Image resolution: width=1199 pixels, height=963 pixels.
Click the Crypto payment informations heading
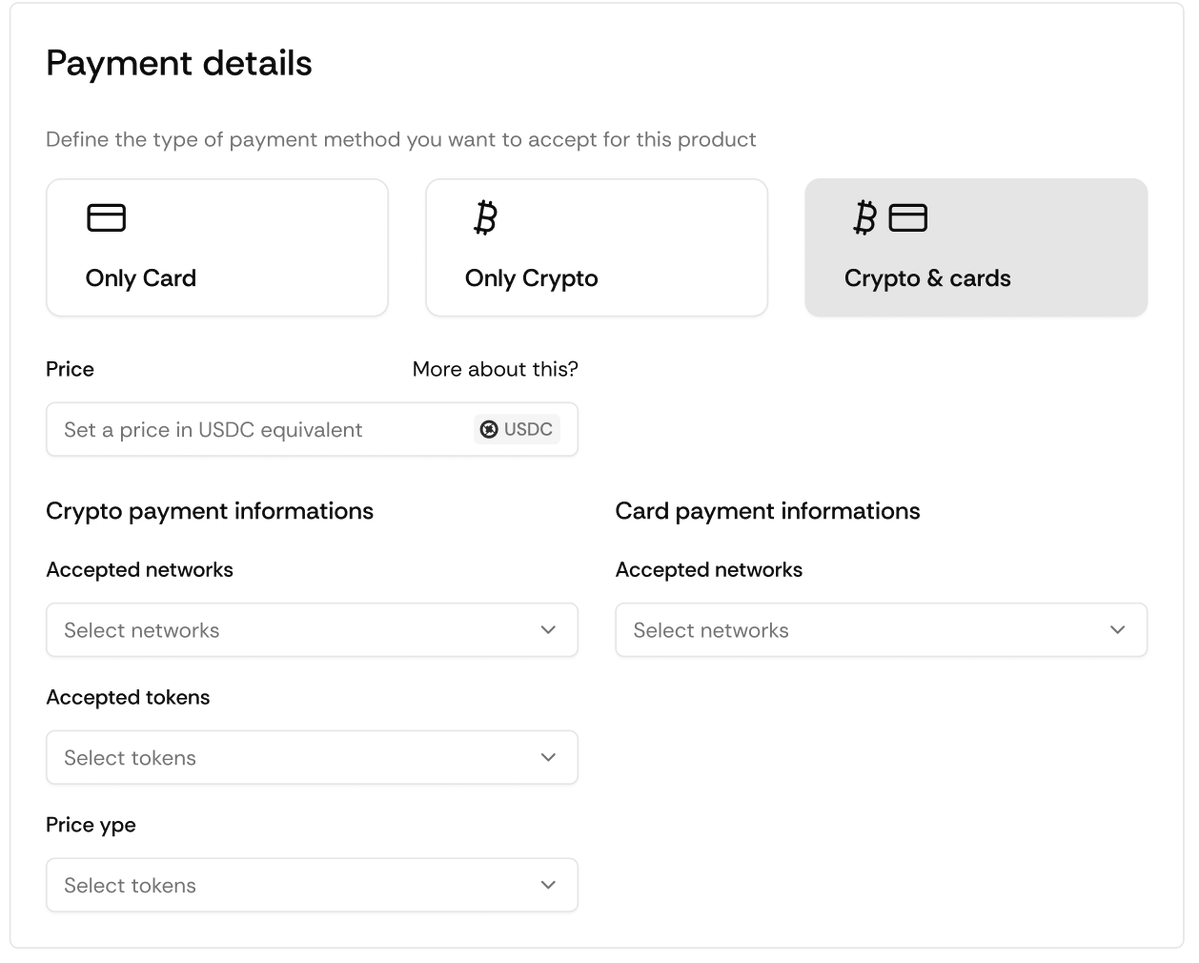click(x=210, y=512)
